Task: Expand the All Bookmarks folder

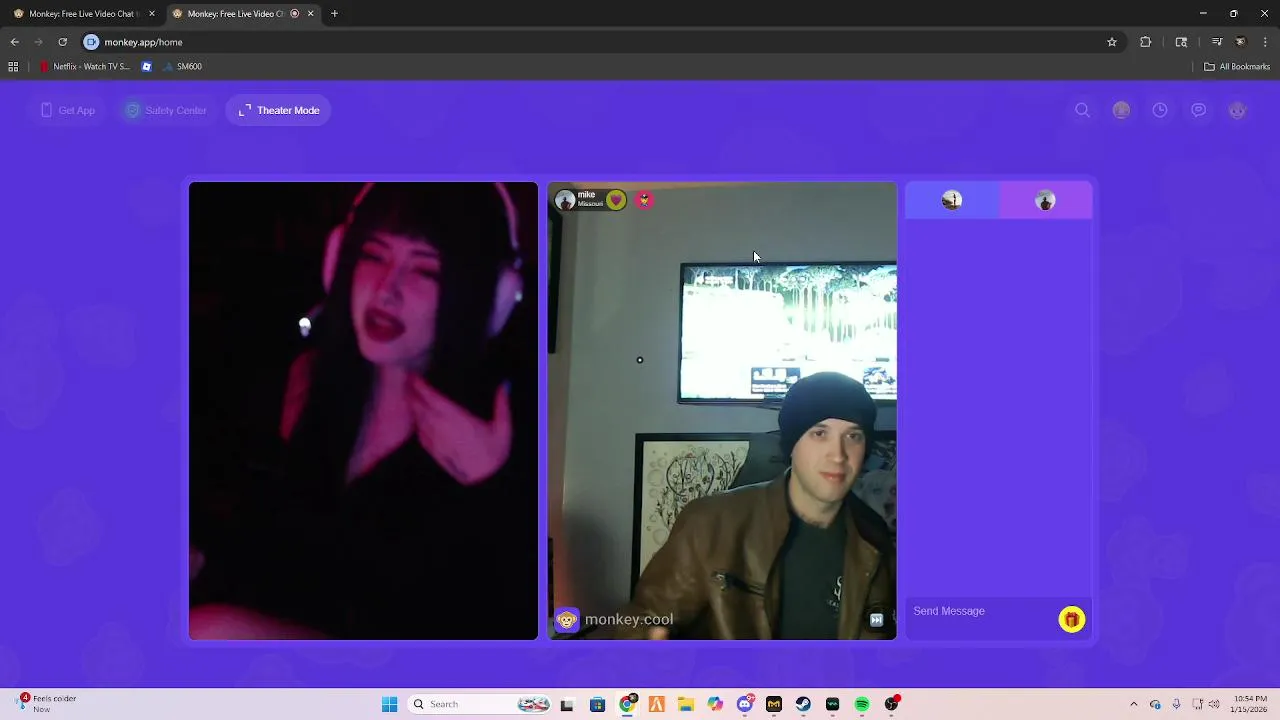Action: coord(1236,67)
